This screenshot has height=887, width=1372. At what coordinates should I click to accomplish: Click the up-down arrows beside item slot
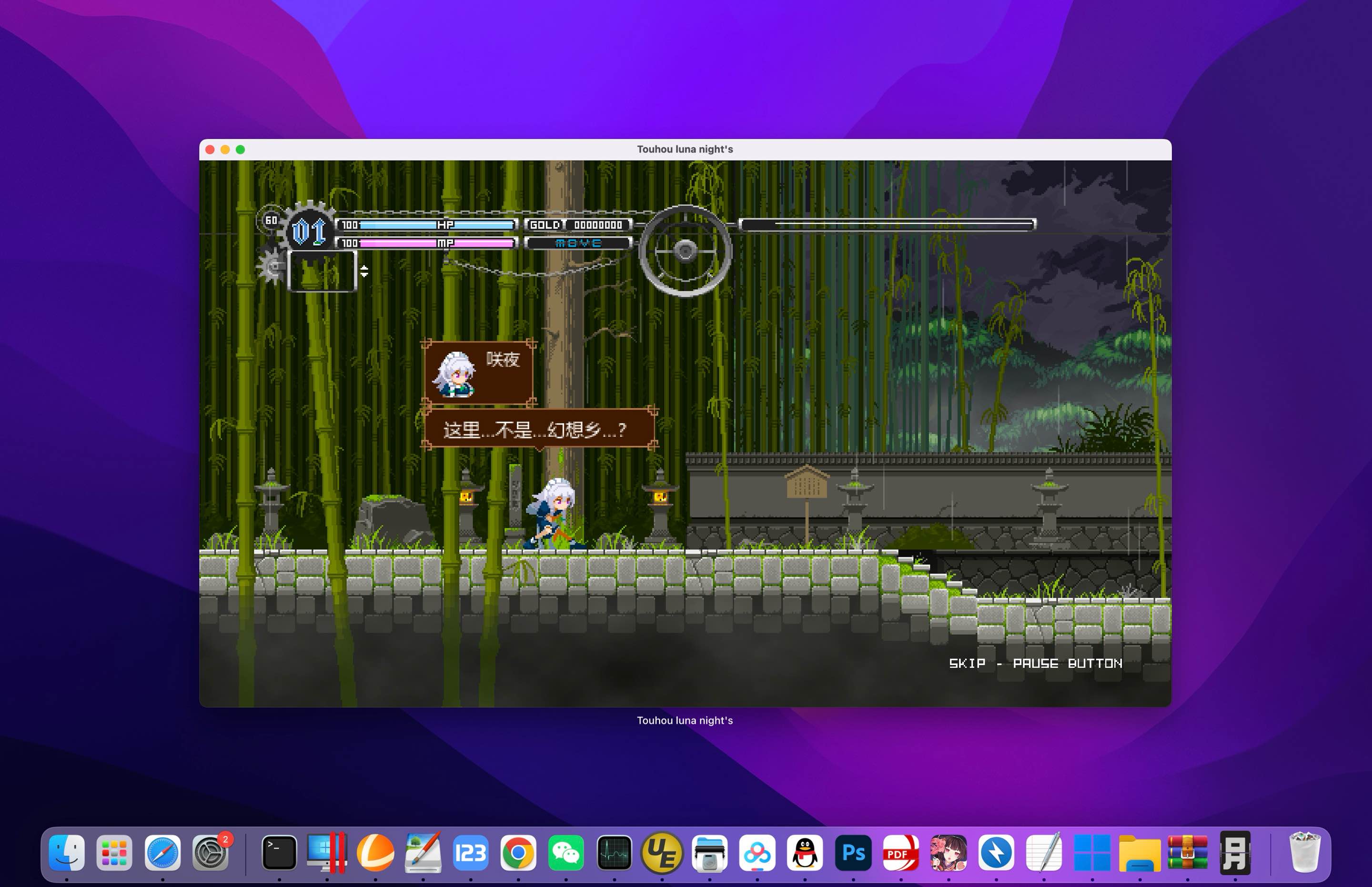pos(364,271)
